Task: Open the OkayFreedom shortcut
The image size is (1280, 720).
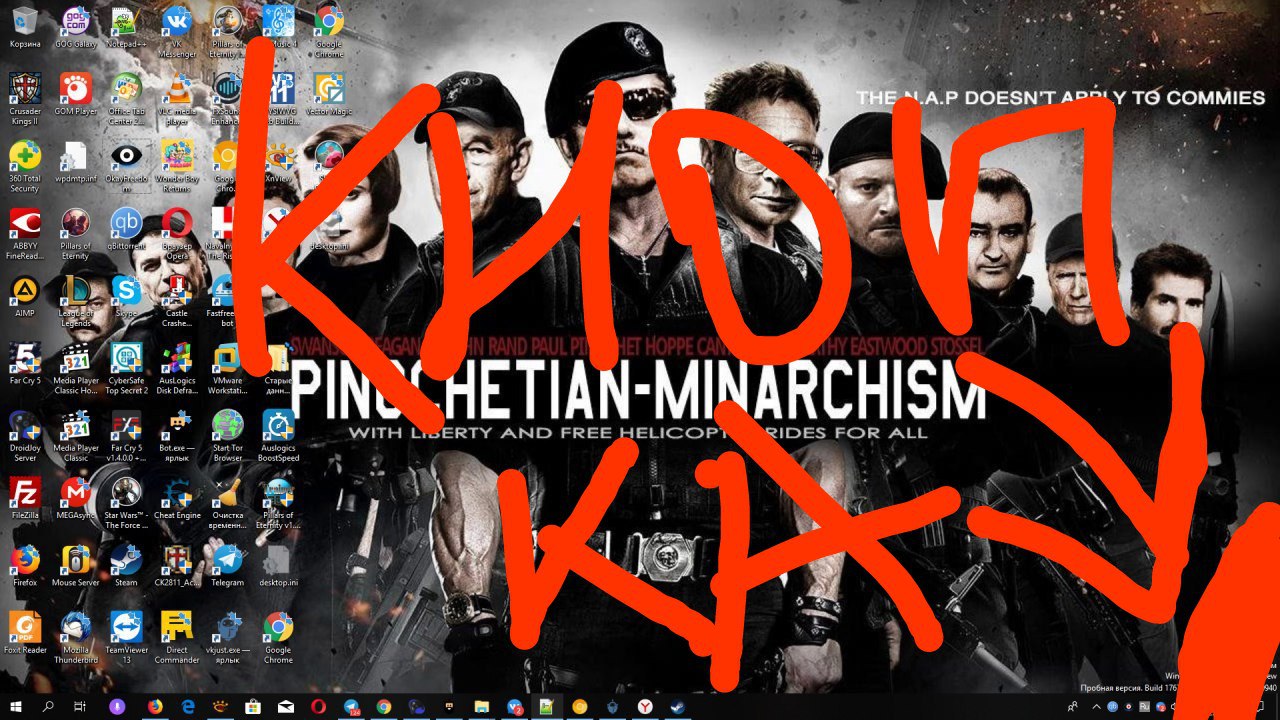Action: point(126,166)
